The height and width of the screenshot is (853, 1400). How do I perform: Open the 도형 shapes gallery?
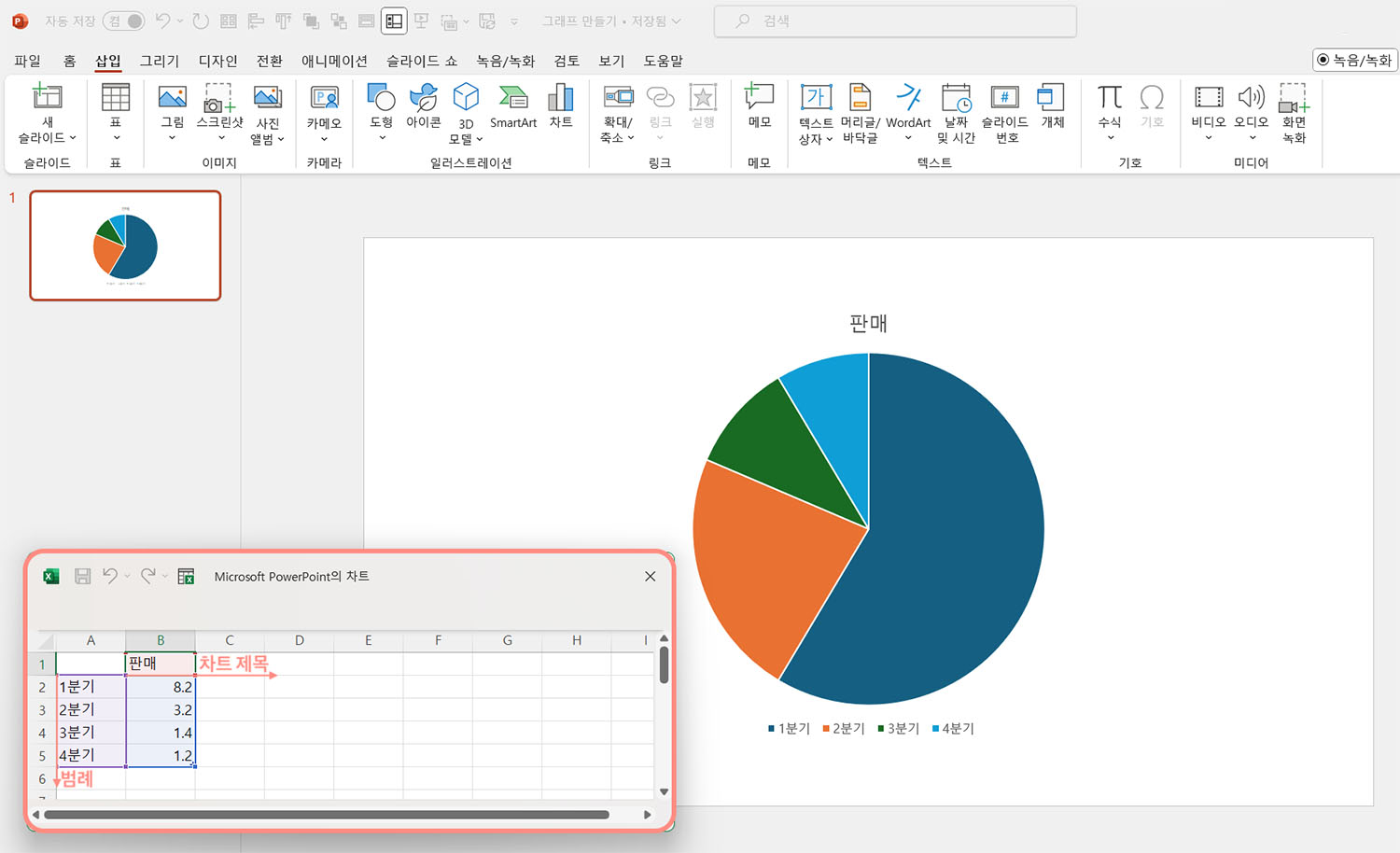coord(381,112)
